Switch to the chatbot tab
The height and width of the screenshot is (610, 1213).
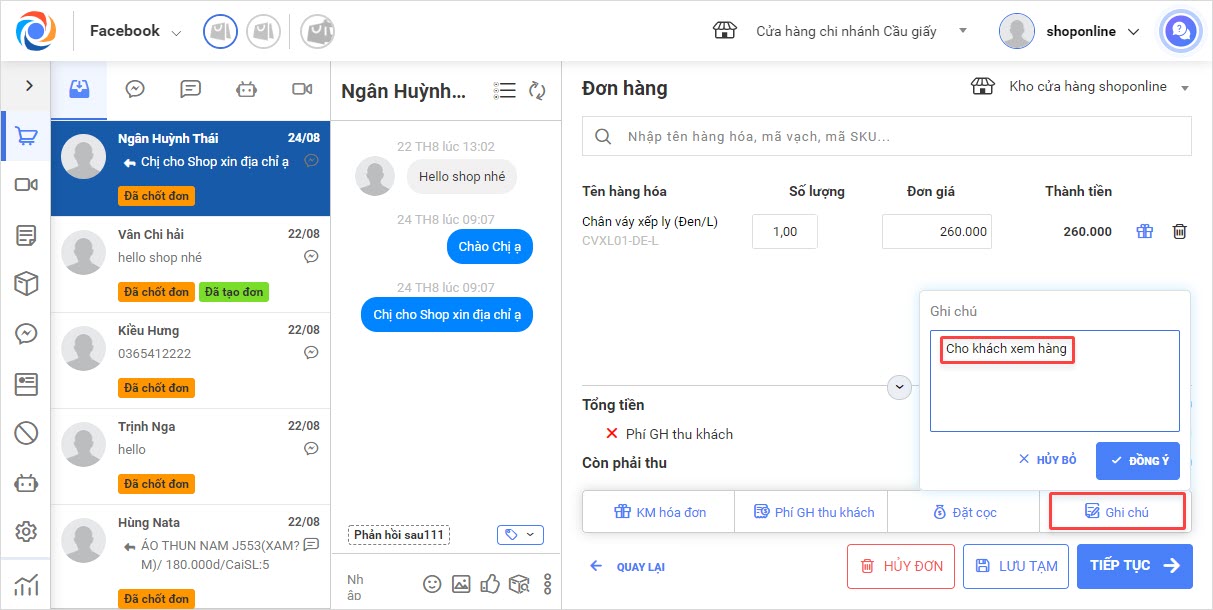[246, 89]
